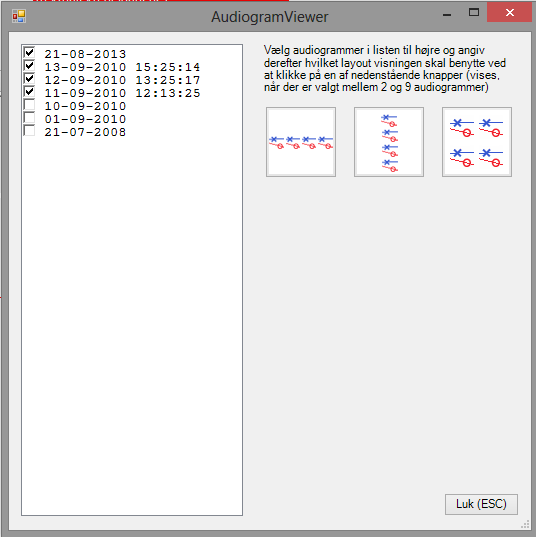Image resolution: width=536 pixels, height=537 pixels.
Task: Uncheck the 13-09-2010 15:25:14 checkbox
Action: click(x=29, y=66)
